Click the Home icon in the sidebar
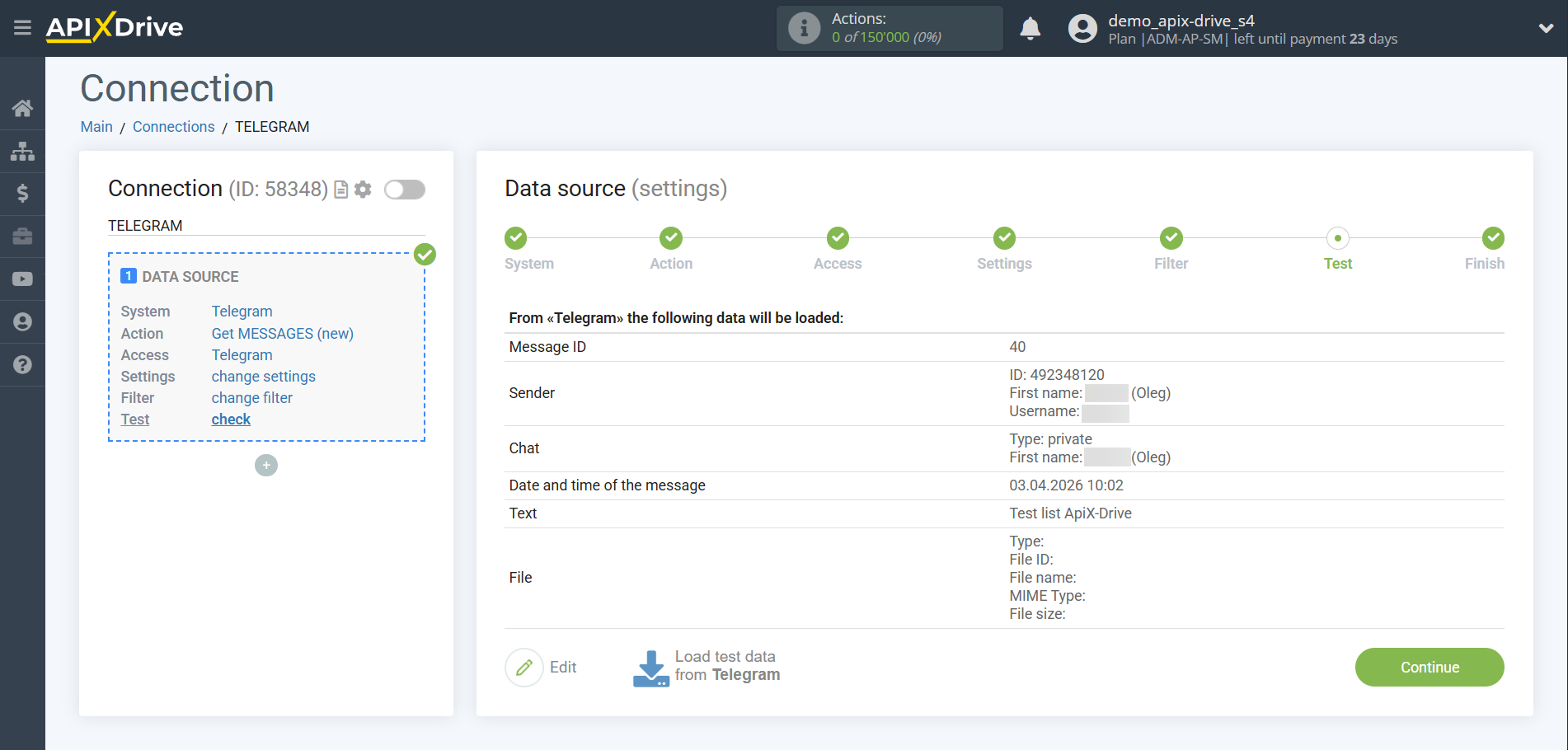Screen dimensions: 1568x750 click(22, 108)
